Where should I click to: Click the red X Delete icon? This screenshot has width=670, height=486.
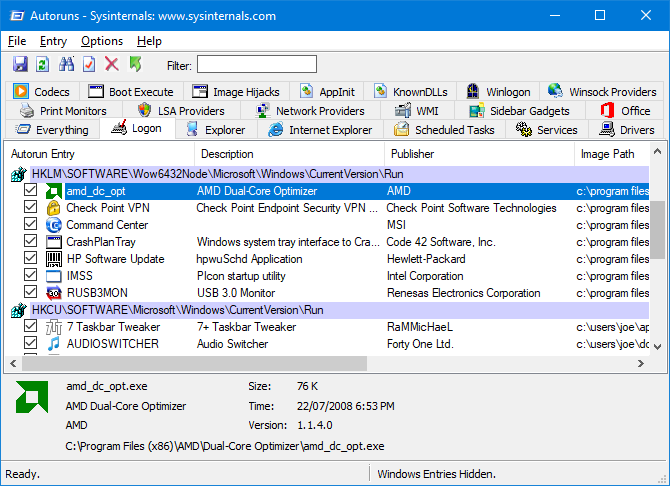(x=112, y=65)
